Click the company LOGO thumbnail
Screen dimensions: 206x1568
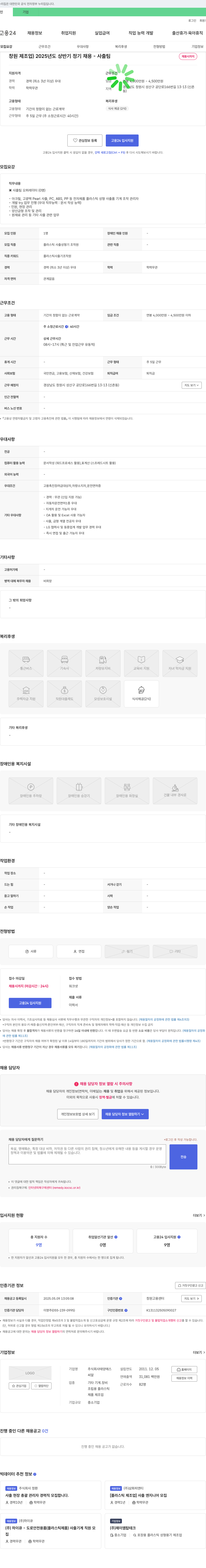[30, 1373]
